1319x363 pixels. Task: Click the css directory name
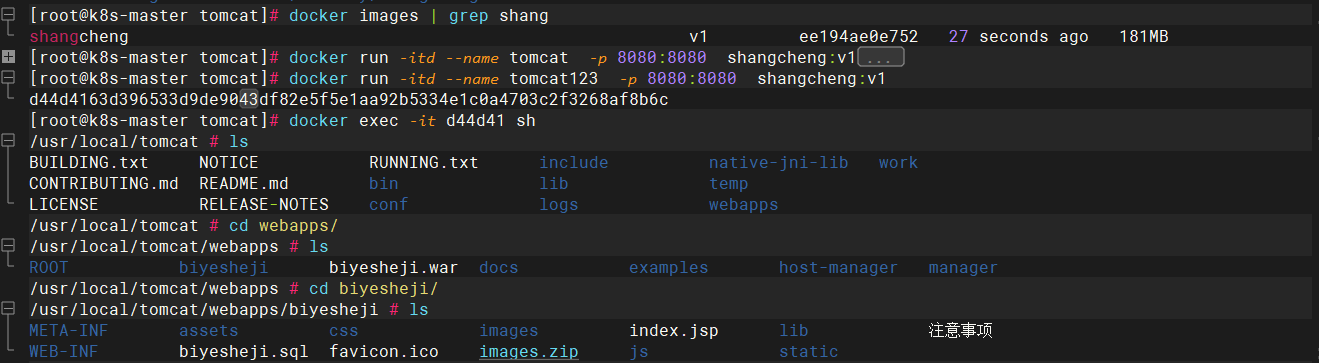[x=344, y=331]
